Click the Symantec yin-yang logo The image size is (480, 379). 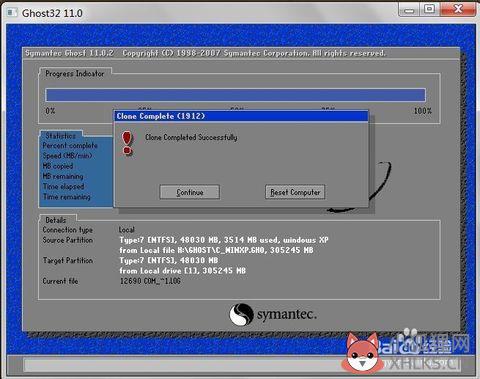point(241,314)
